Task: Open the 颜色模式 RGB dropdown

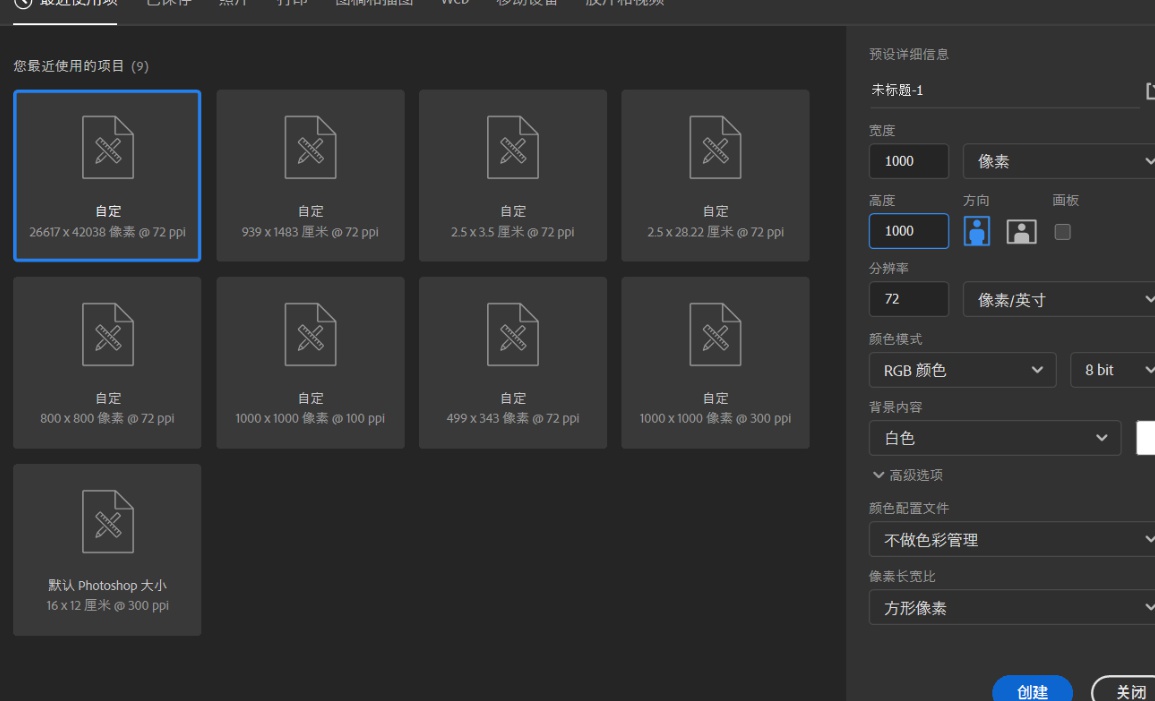Action: (962, 370)
